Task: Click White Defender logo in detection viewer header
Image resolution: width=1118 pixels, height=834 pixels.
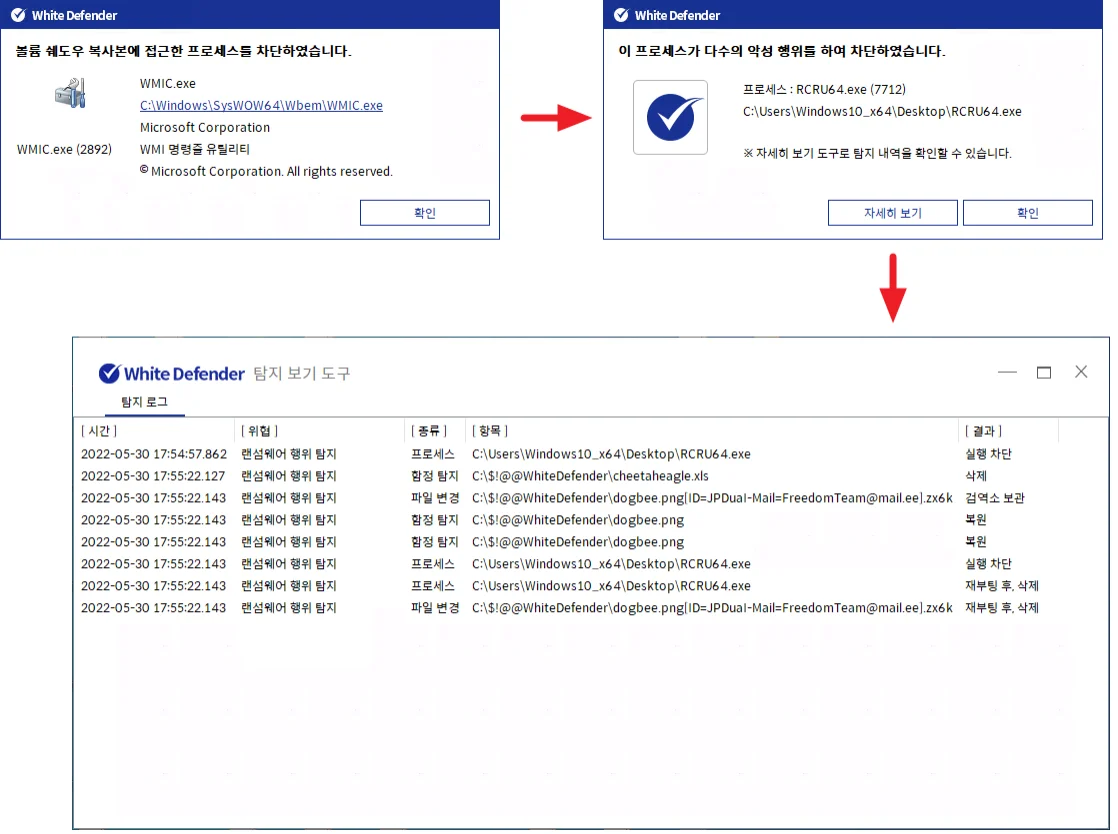Action: coord(171,373)
